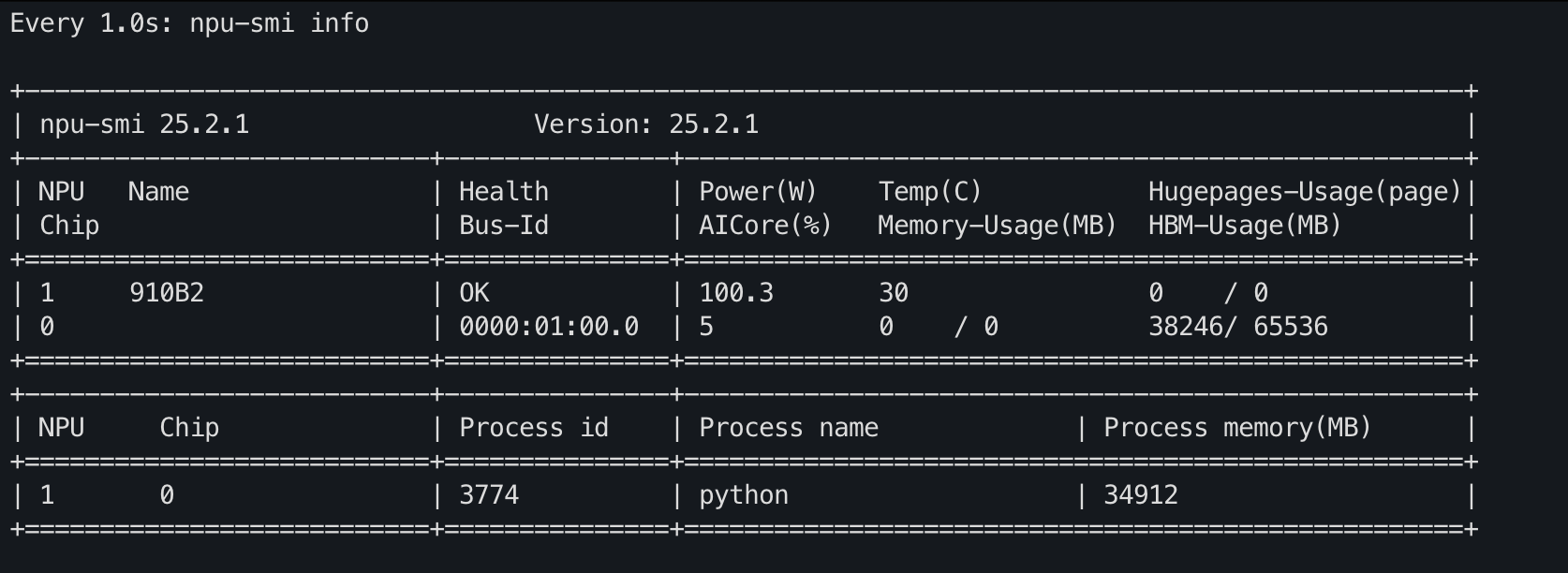The height and width of the screenshot is (573, 1568).
Task: Click the 'HBM-Usage(MB)' header
Action: click(1245, 226)
